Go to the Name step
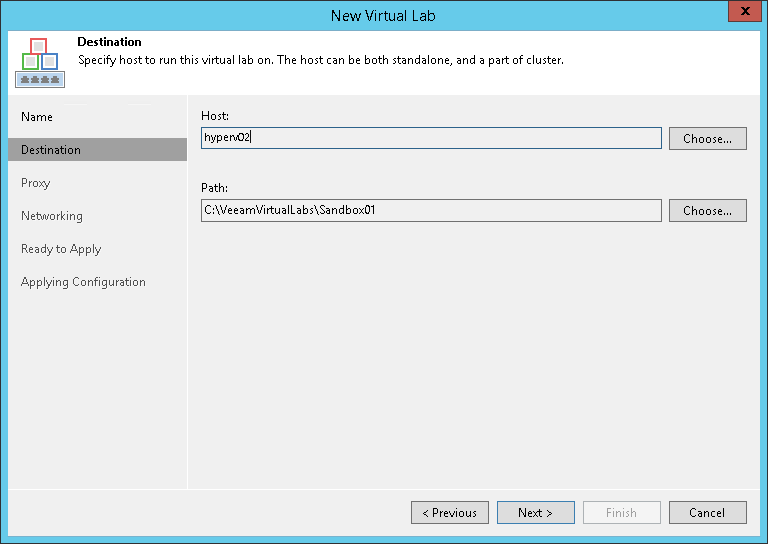The width and height of the screenshot is (768, 544). [37, 117]
